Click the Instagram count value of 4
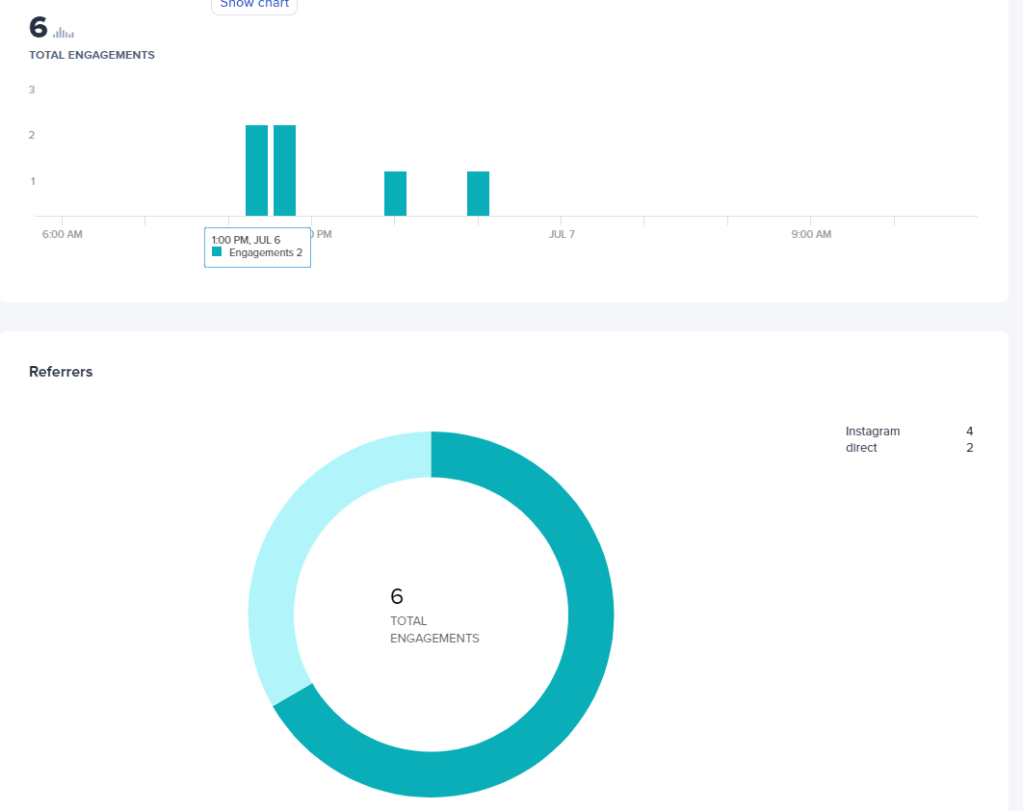The image size is (1023, 811). pyautogui.click(x=968, y=431)
